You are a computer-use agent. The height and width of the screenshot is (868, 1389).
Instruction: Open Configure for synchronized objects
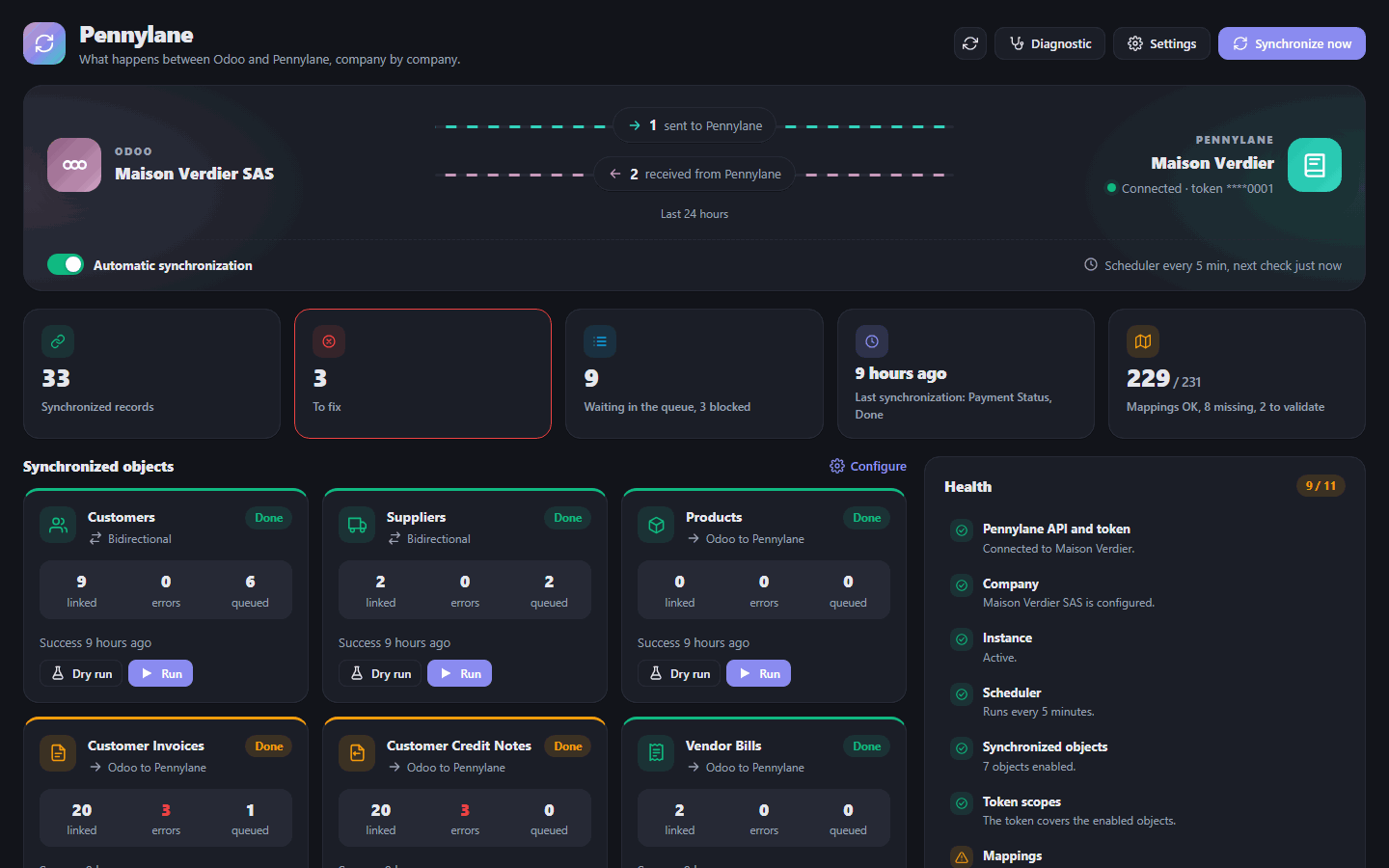[x=868, y=466]
